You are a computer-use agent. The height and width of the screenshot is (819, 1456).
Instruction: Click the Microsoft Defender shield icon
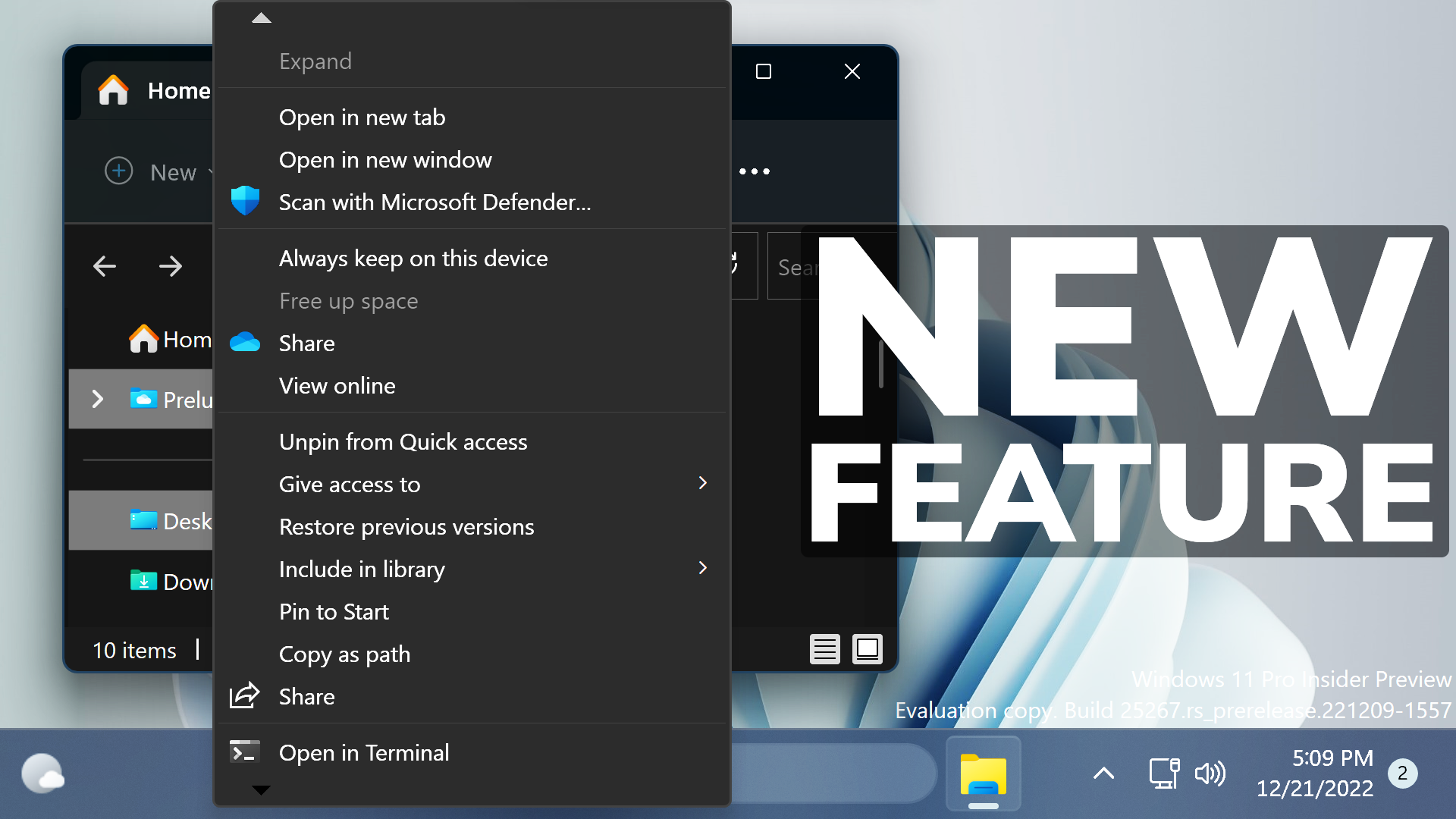pyautogui.click(x=244, y=200)
